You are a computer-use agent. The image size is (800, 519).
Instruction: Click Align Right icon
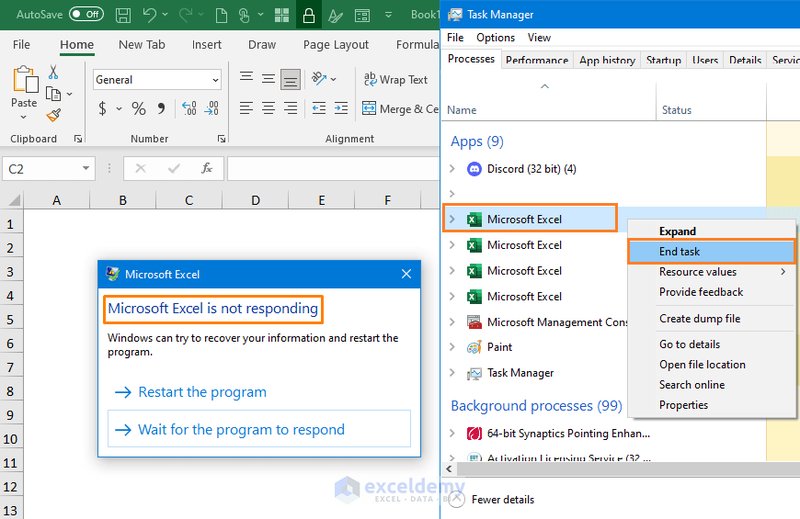291,108
